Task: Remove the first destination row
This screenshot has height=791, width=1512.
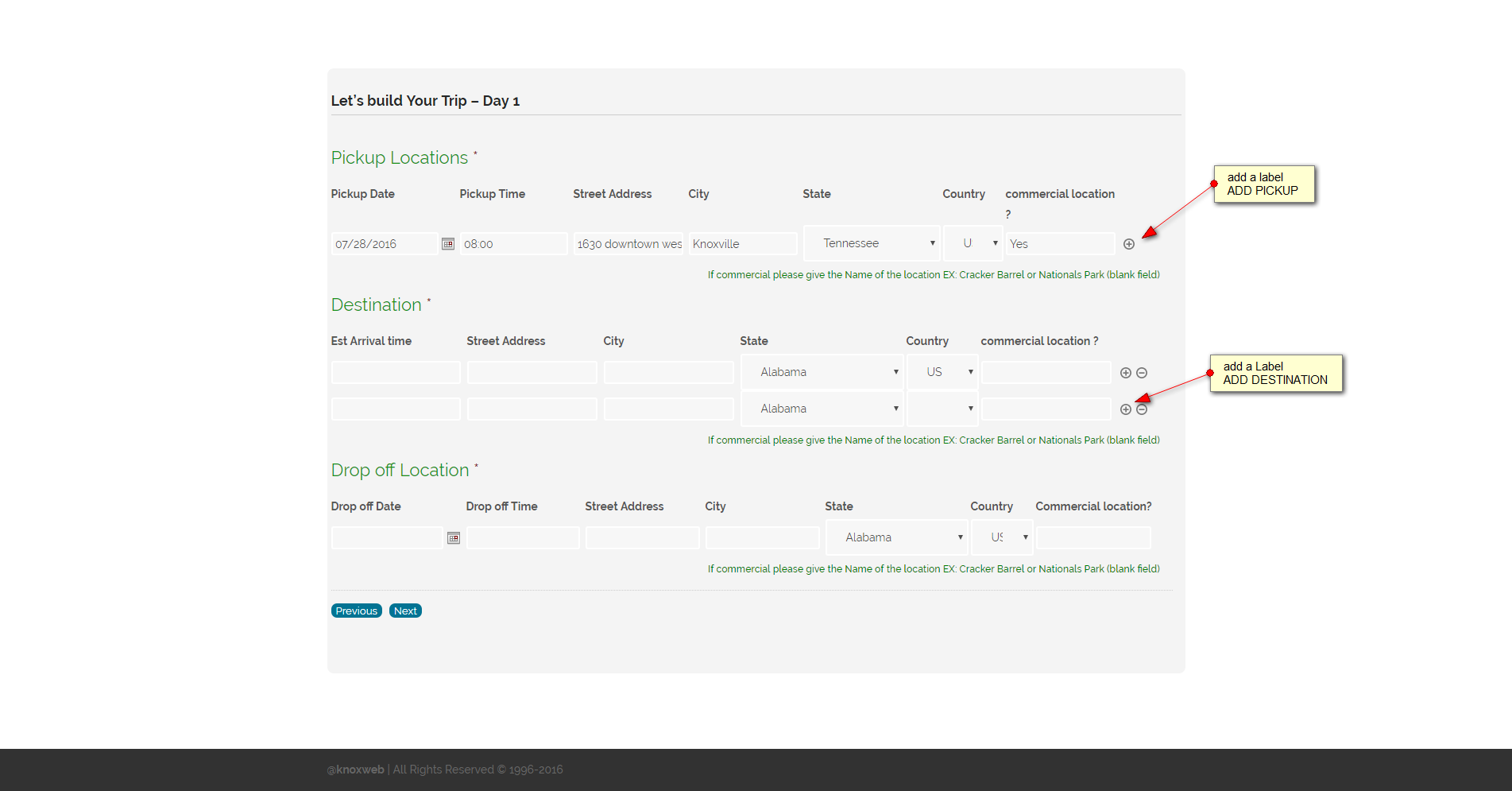Action: pyautogui.click(x=1142, y=373)
